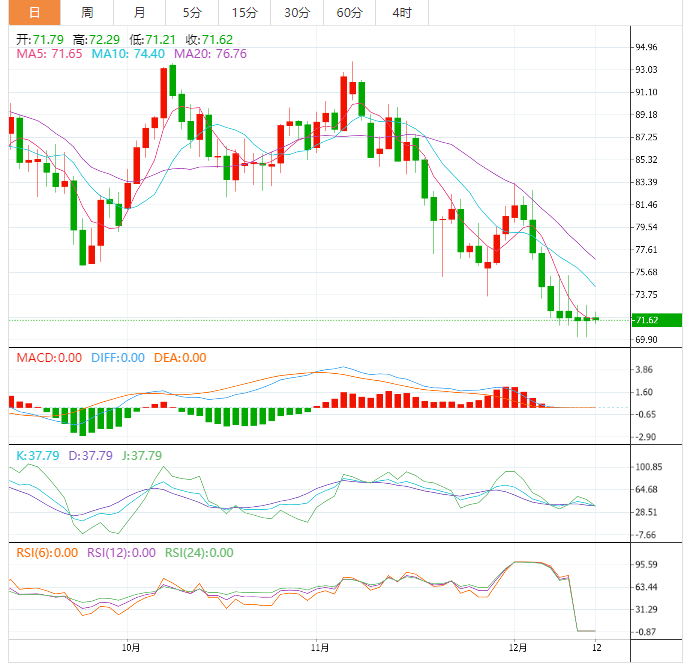
Task: Select the 15分 interval tab
Action: pos(243,12)
